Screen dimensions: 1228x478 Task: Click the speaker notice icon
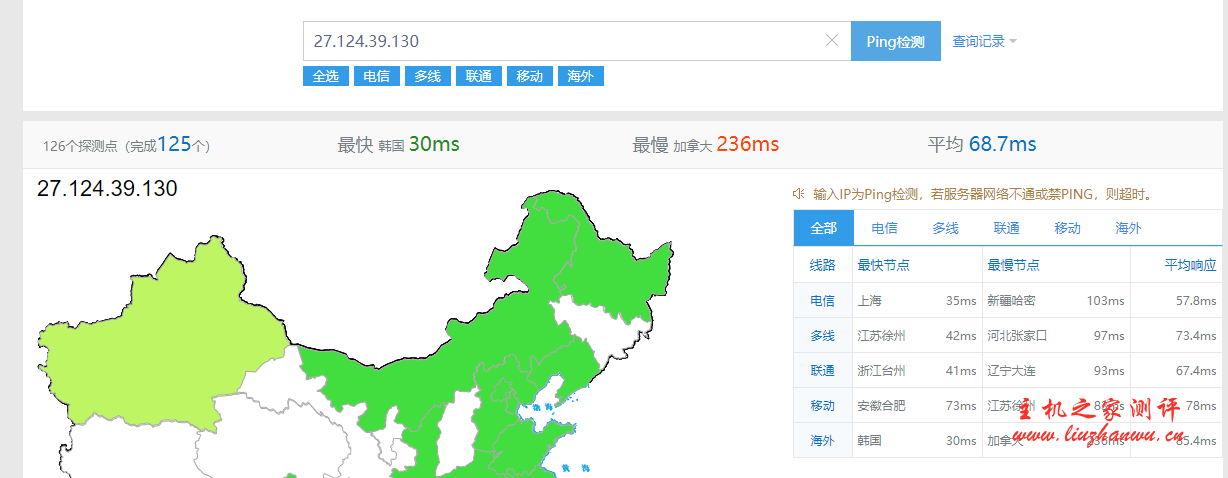pos(799,194)
